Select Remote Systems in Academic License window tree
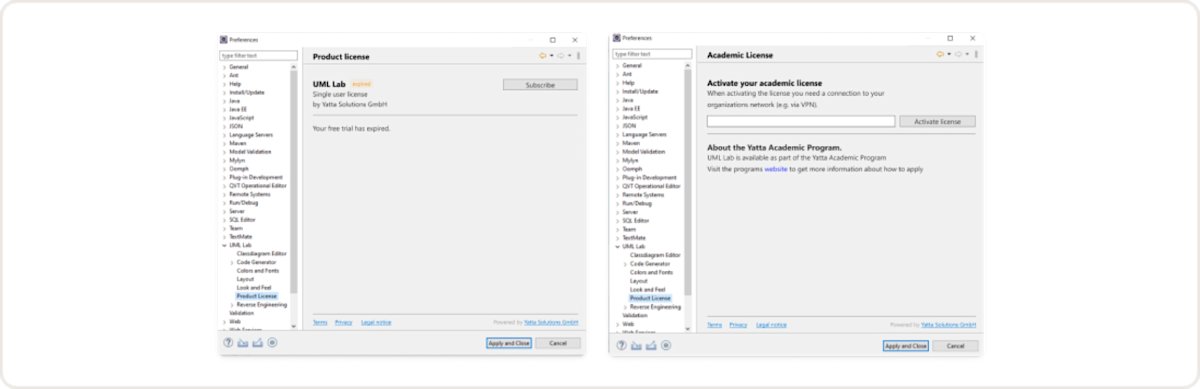Screen dimensions: 1200x389 click(x=643, y=195)
